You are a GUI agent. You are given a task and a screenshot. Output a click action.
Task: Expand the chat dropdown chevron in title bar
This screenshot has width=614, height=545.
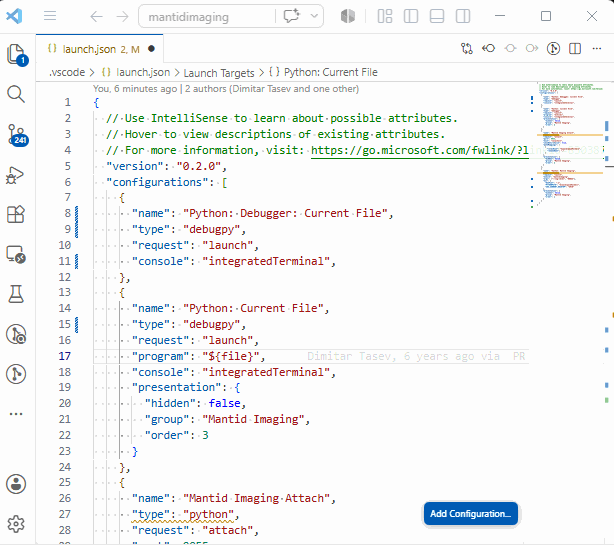tap(314, 16)
